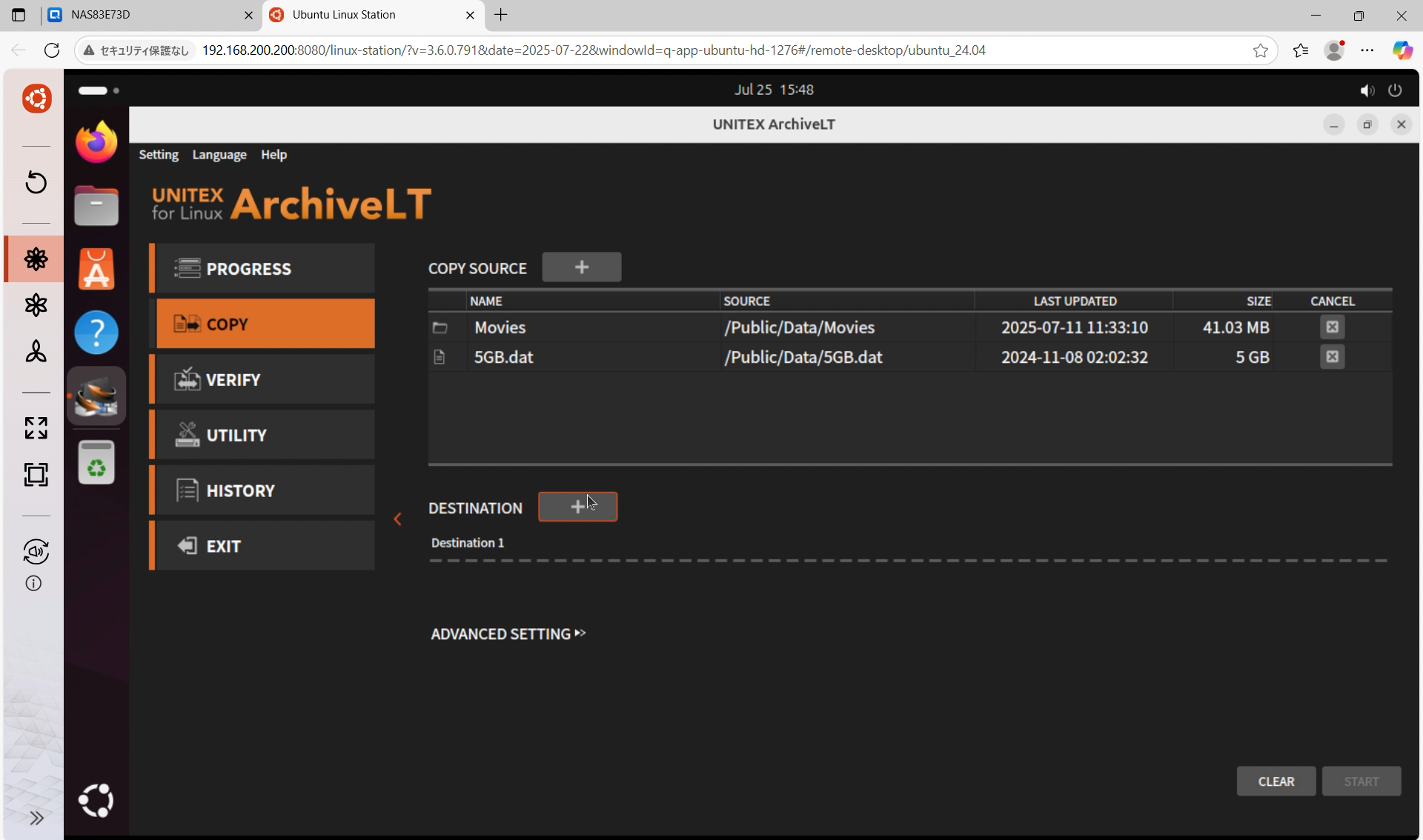This screenshot has height=840, width=1423.
Task: Click ArchiveLT app icon in dock
Action: (x=96, y=396)
